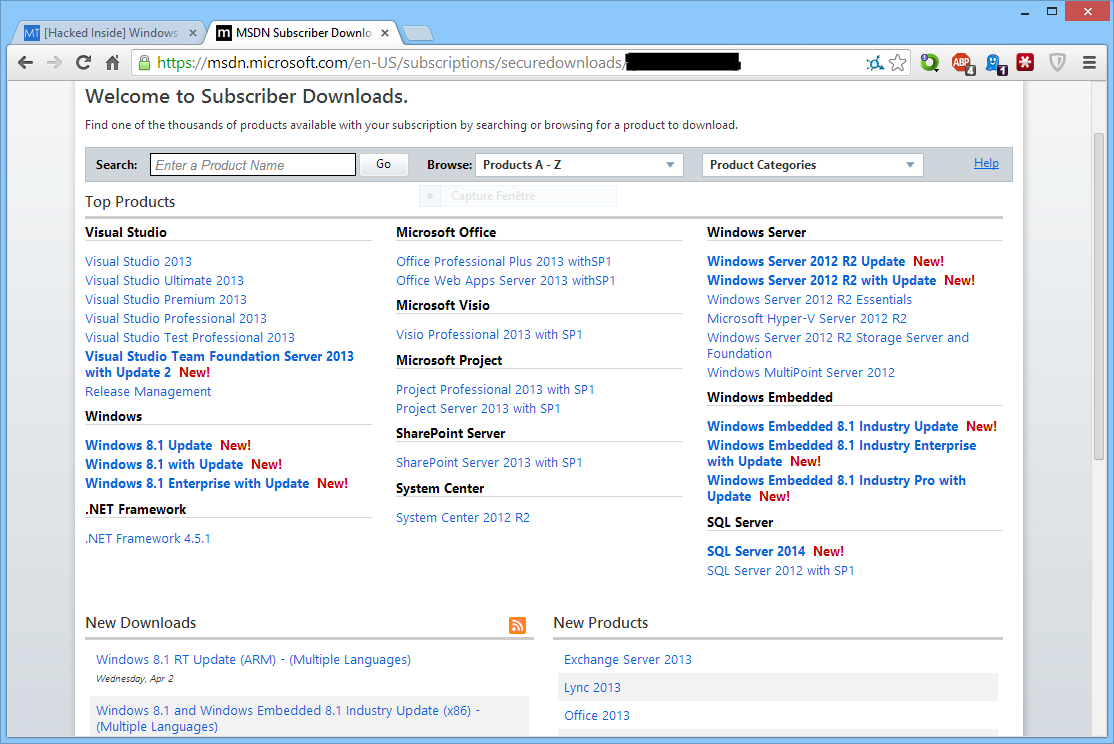
Task: Open the Ghostery extension icon
Action: [995, 63]
